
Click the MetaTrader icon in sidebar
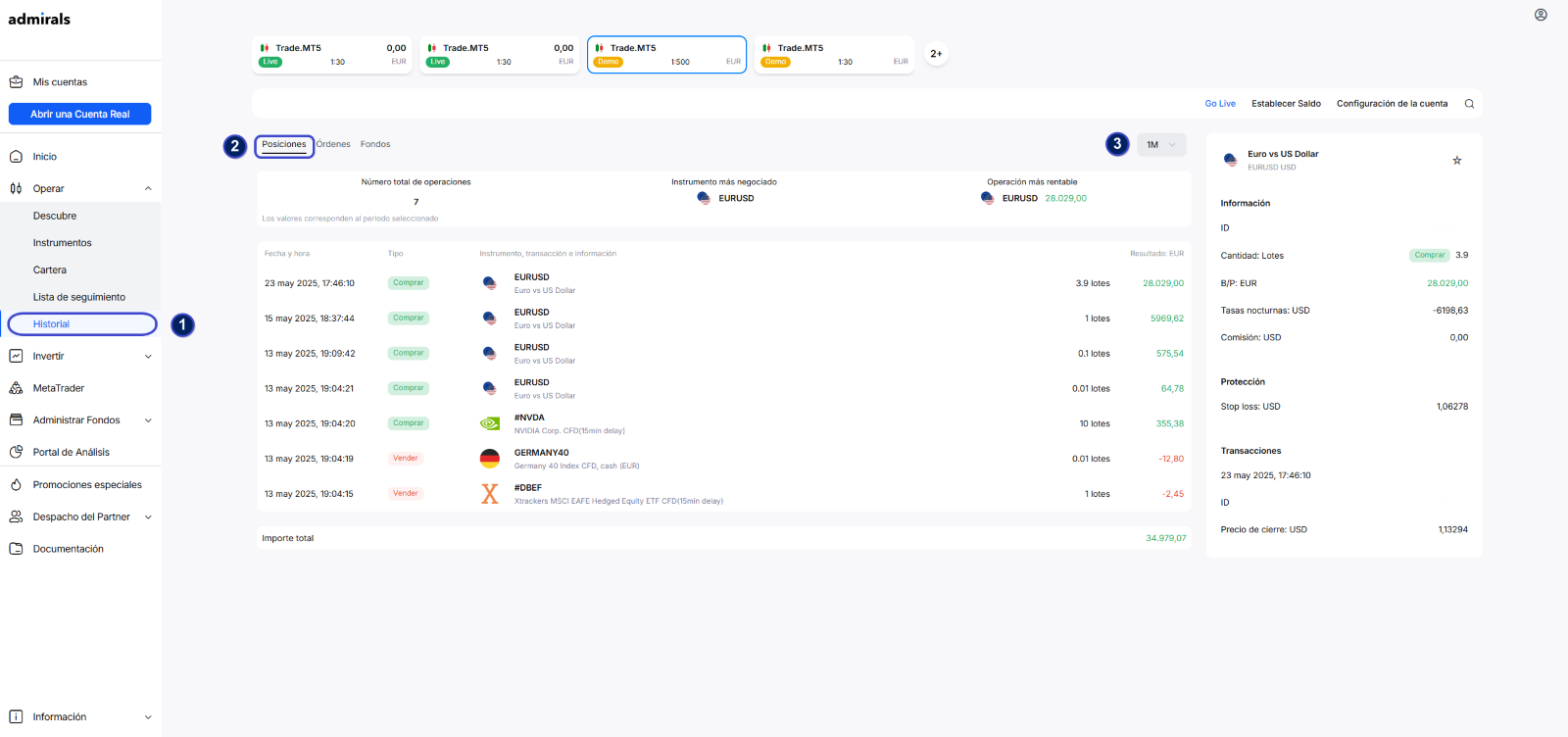point(16,388)
